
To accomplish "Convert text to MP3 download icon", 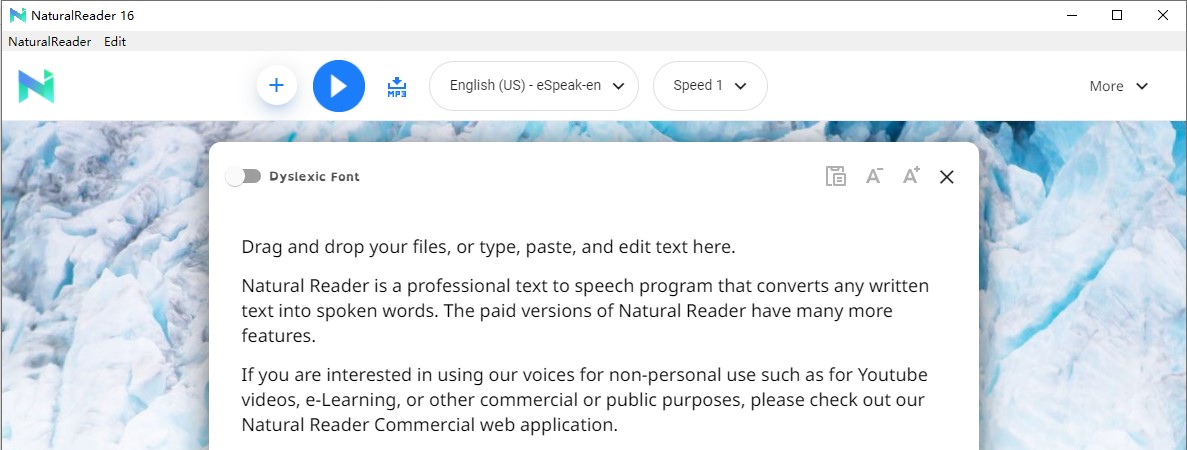I will [397, 86].
